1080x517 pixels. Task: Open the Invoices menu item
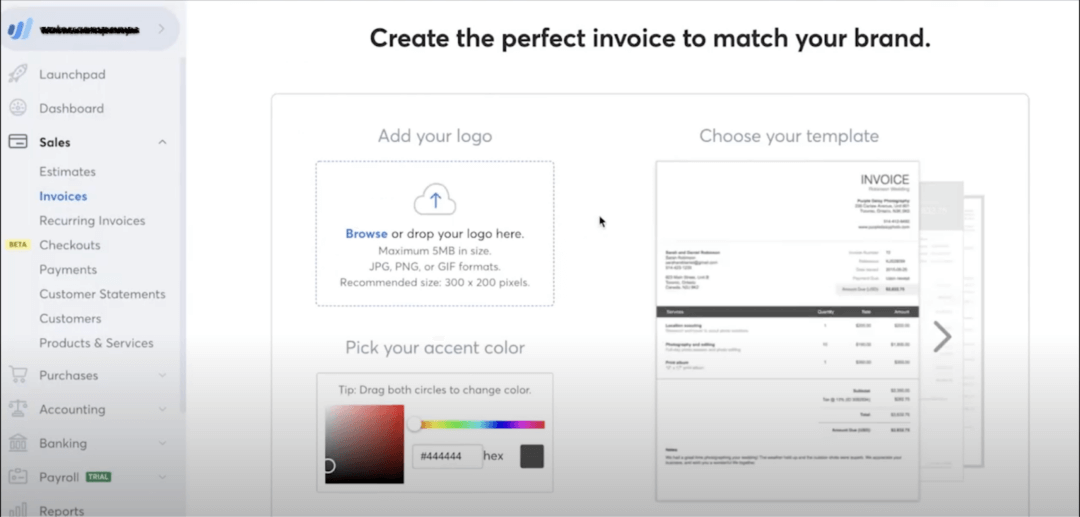63,196
